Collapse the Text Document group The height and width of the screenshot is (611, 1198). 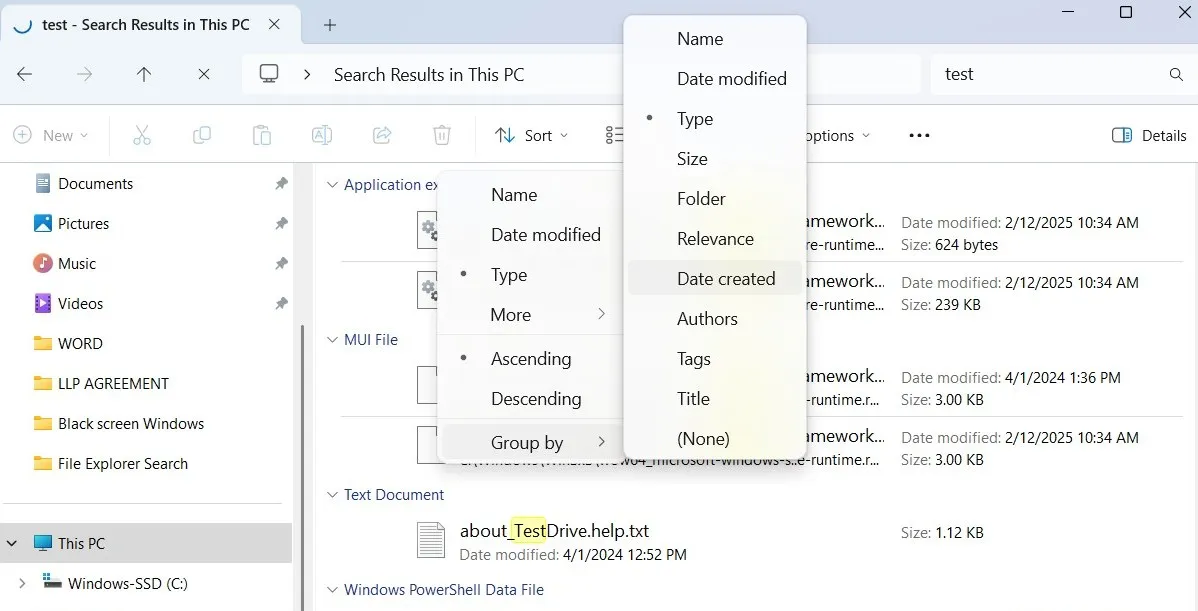pyautogui.click(x=331, y=494)
